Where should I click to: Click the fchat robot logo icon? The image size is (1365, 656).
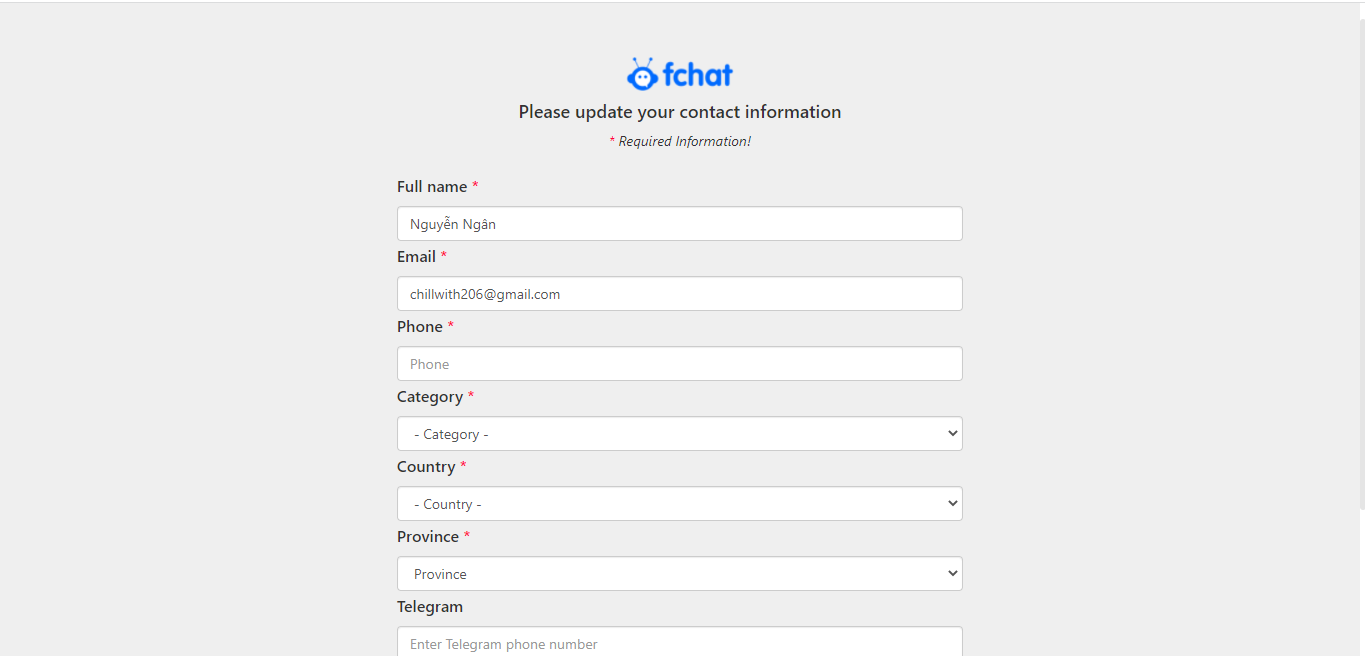[x=643, y=75]
